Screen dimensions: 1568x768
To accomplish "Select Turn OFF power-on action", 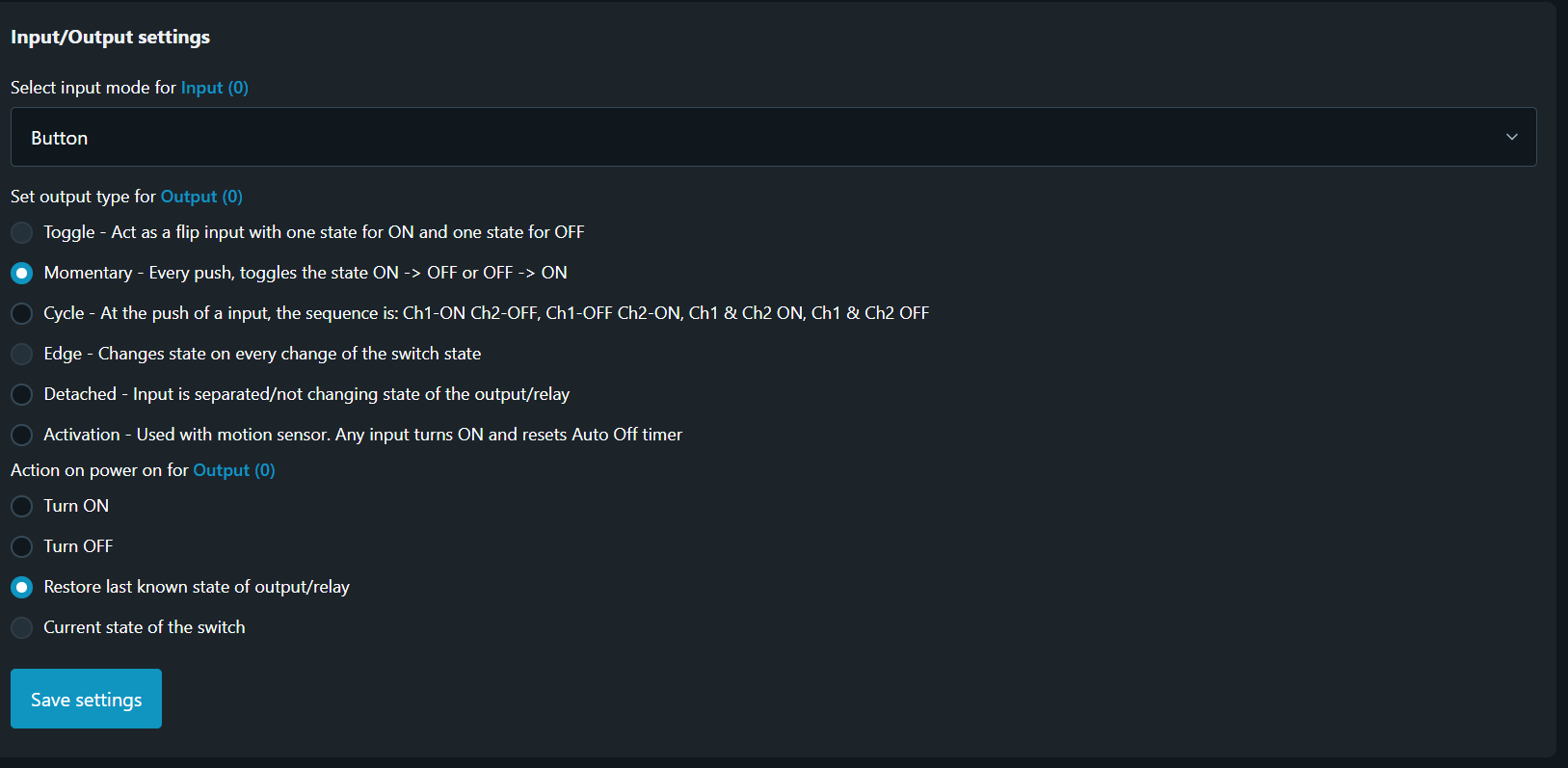I will [x=21, y=546].
